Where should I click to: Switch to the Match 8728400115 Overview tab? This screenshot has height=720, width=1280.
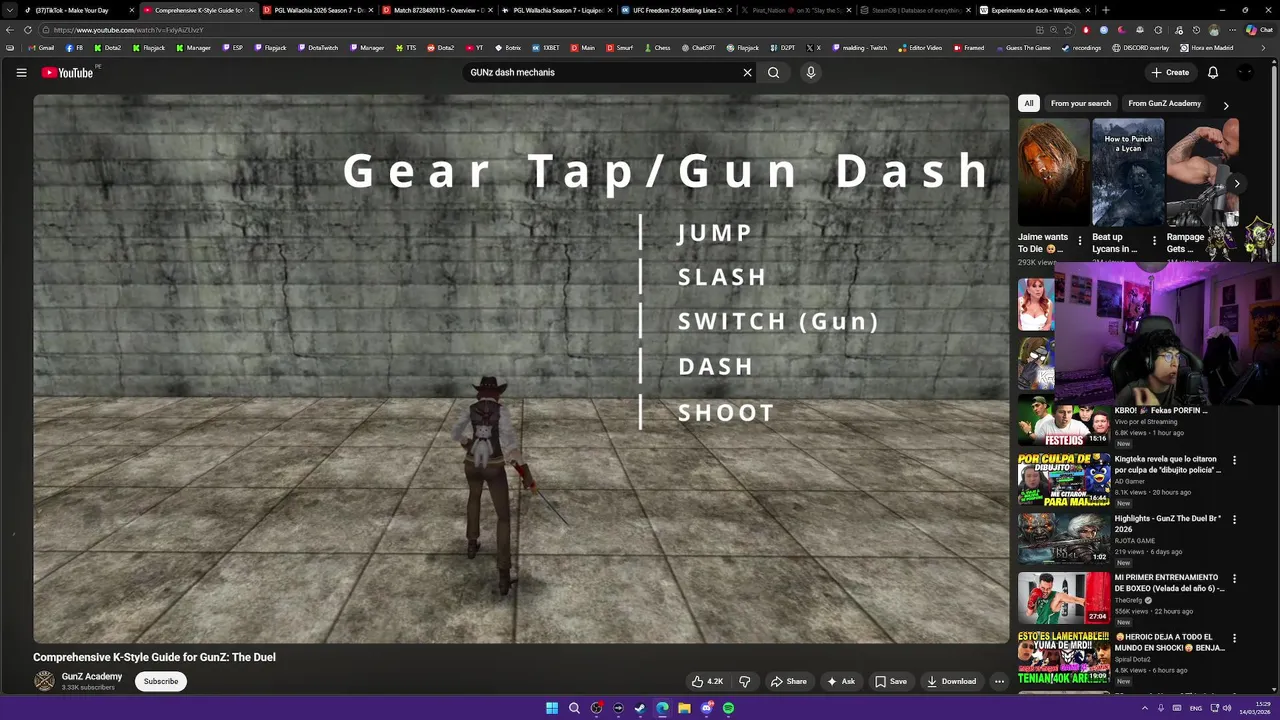(437, 10)
